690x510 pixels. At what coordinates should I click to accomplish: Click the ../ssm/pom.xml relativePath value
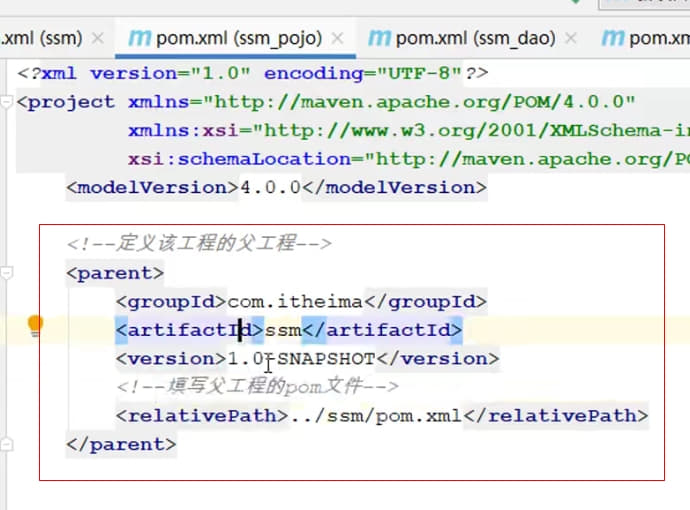pos(376,416)
